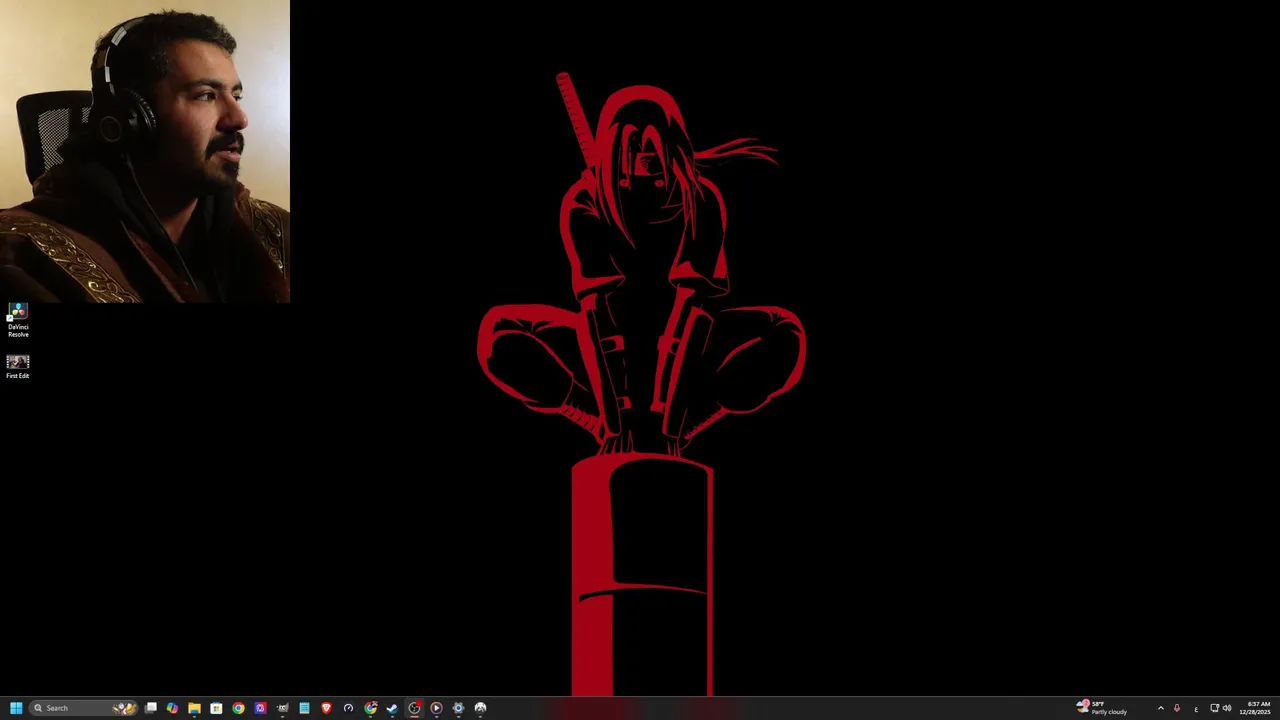Open the clock showing 6:37 AM
This screenshot has height=720, width=1280.
(1255, 708)
